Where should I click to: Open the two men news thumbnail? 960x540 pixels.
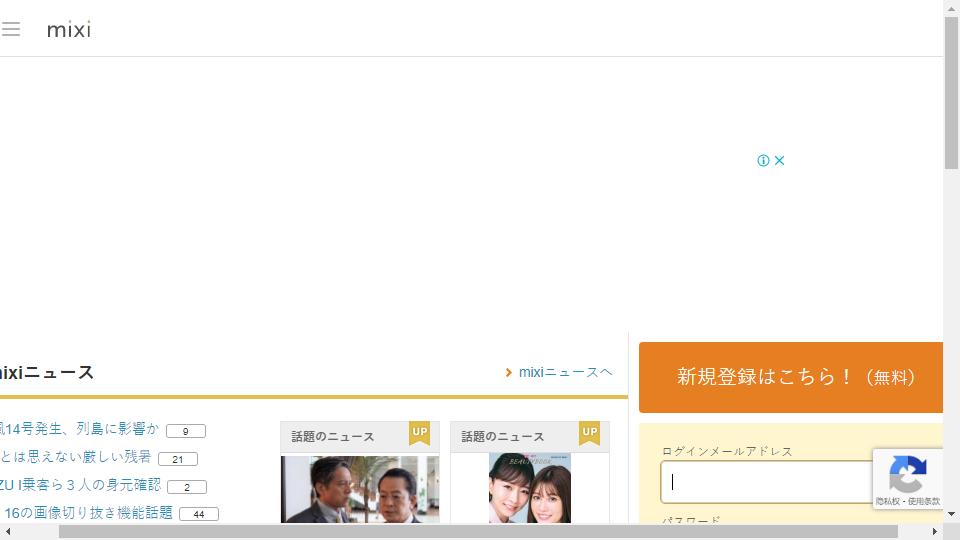click(360, 489)
